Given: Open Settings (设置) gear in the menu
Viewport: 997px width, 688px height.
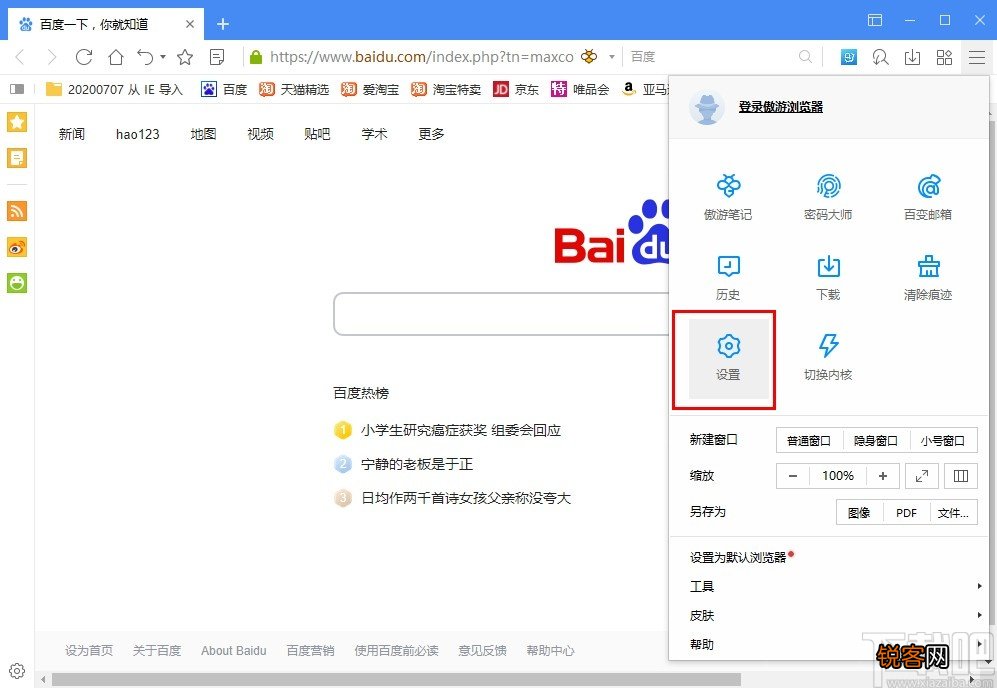Looking at the screenshot, I should pos(728,359).
